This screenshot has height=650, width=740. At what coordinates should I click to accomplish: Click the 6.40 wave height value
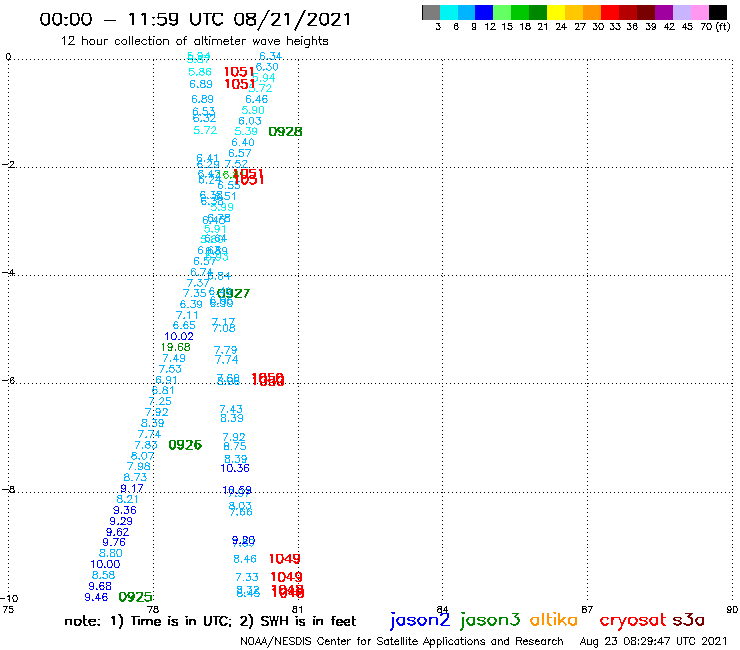tap(243, 142)
